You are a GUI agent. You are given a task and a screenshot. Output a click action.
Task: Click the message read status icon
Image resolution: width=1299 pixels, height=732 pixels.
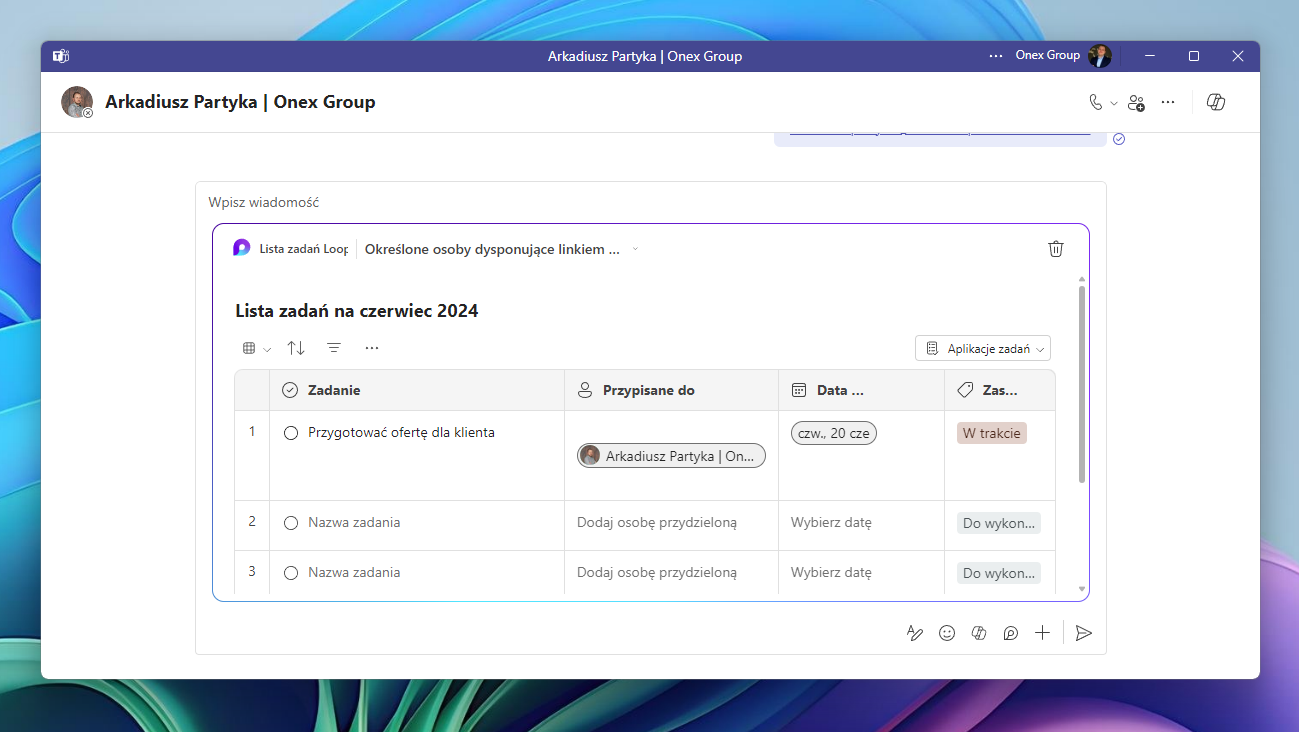[x=1119, y=139]
